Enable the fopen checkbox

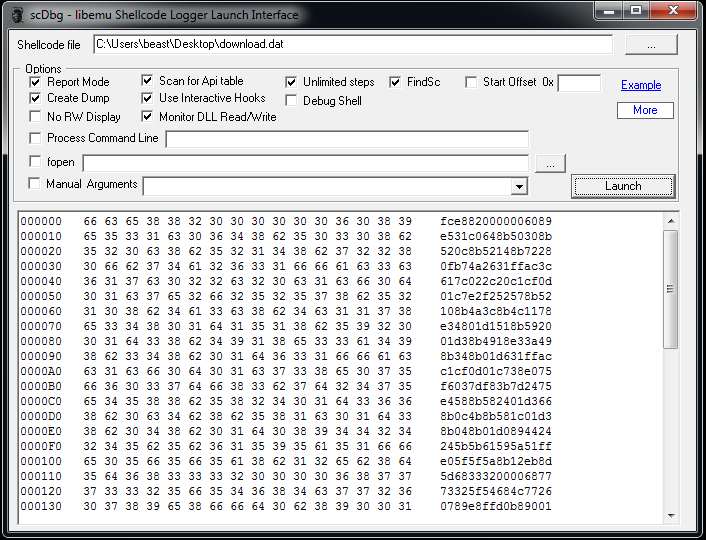click(35, 161)
